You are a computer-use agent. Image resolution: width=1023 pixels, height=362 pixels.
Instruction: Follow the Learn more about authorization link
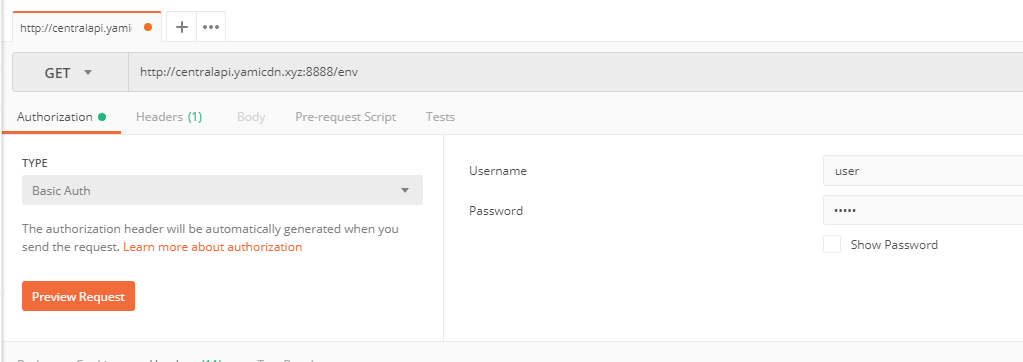pyautogui.click(x=213, y=247)
